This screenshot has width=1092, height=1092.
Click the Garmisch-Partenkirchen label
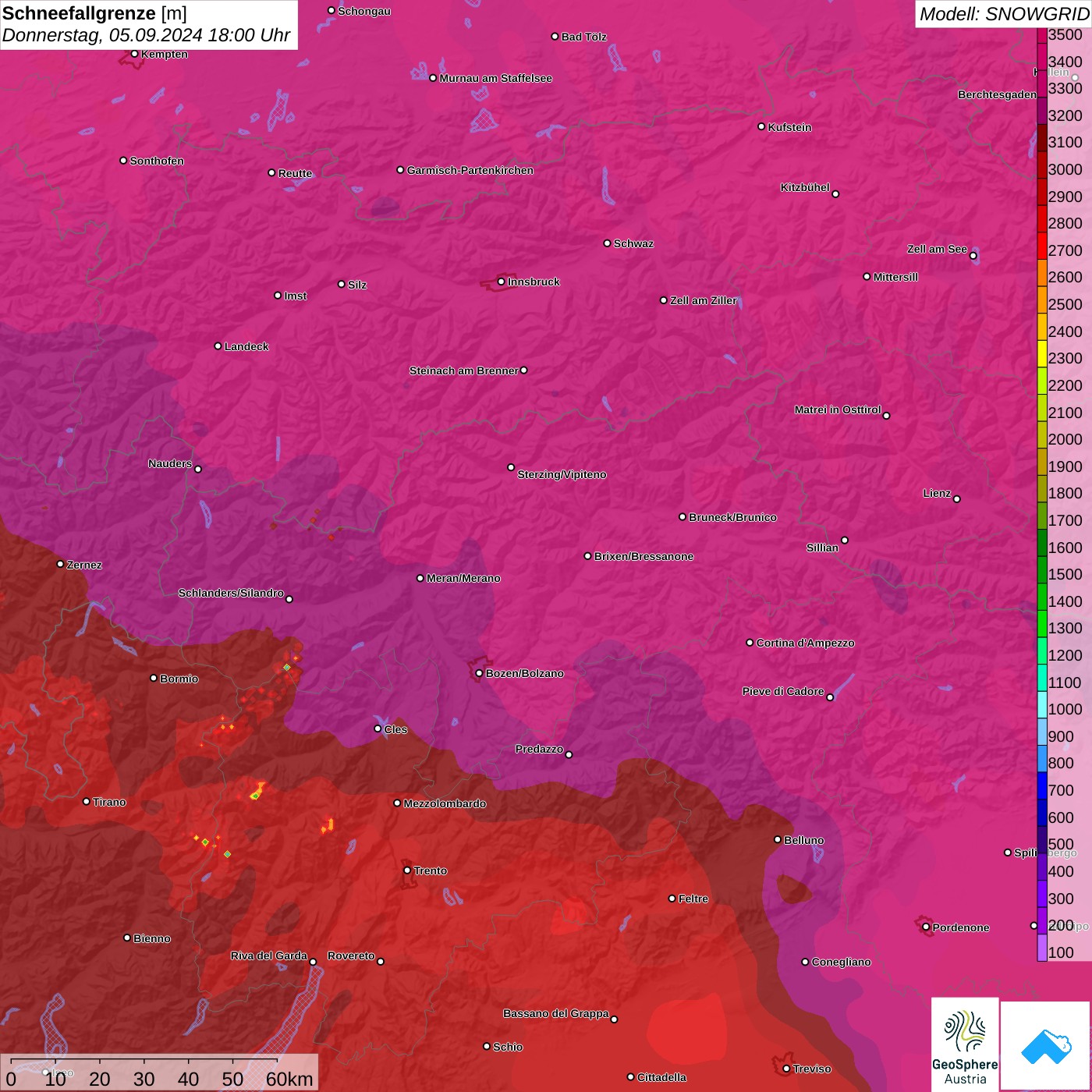tap(470, 170)
